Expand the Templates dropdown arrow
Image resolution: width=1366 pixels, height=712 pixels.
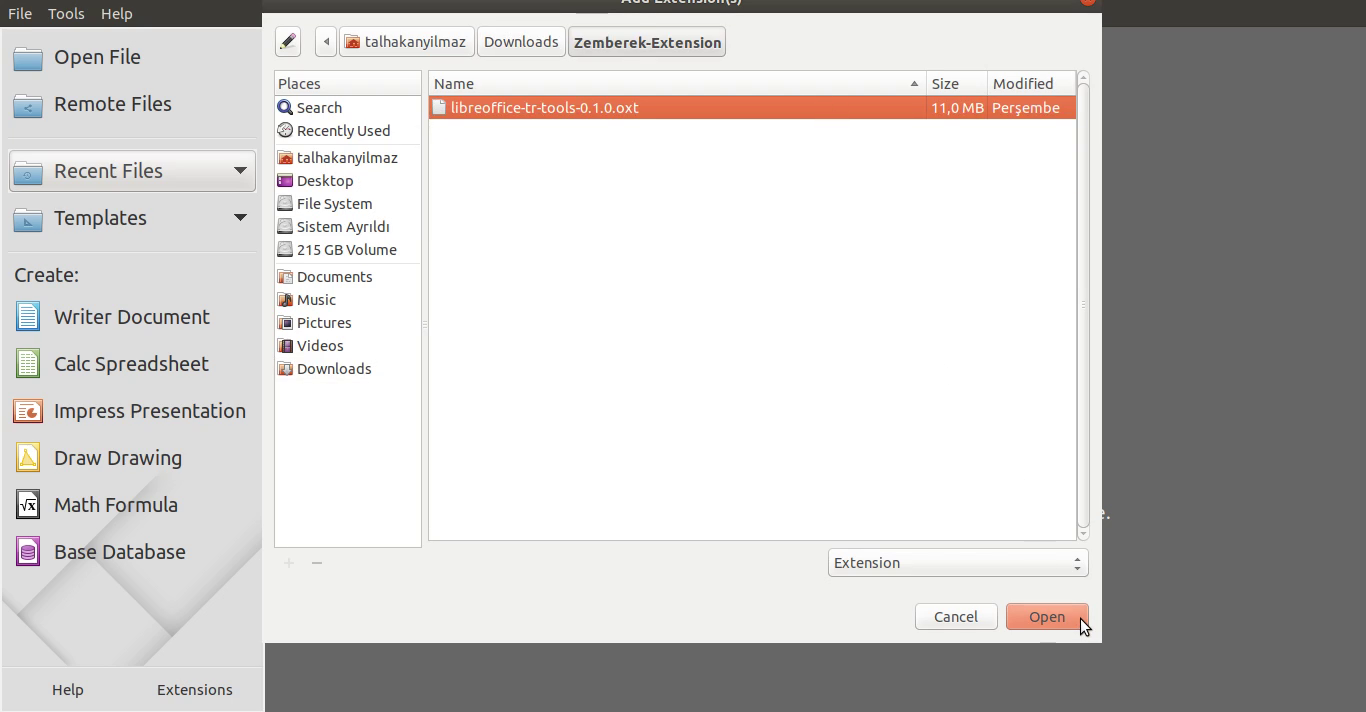tap(240, 218)
